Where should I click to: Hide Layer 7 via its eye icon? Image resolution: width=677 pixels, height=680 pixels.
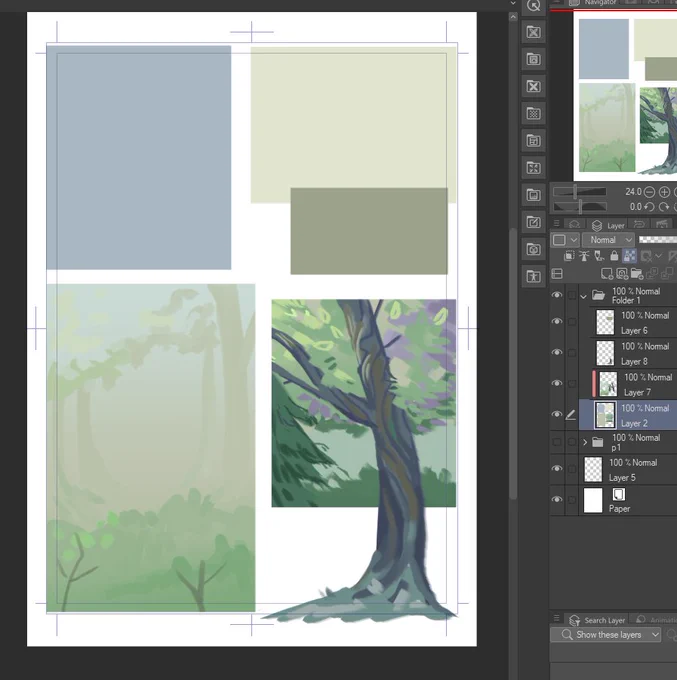tap(557, 383)
